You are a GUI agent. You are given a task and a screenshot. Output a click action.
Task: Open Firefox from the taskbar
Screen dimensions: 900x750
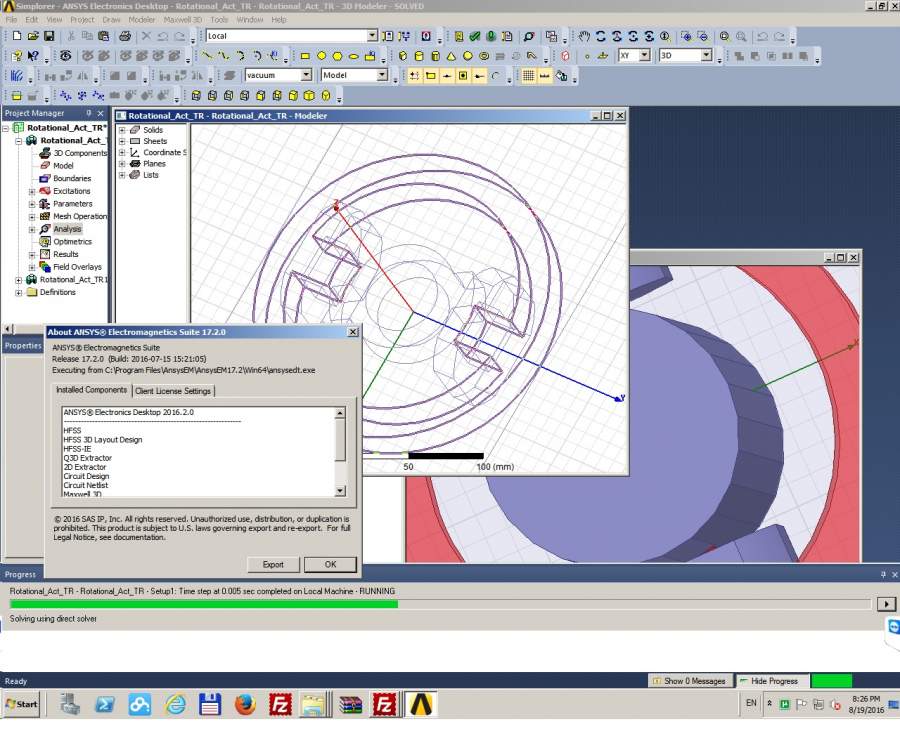(x=245, y=704)
